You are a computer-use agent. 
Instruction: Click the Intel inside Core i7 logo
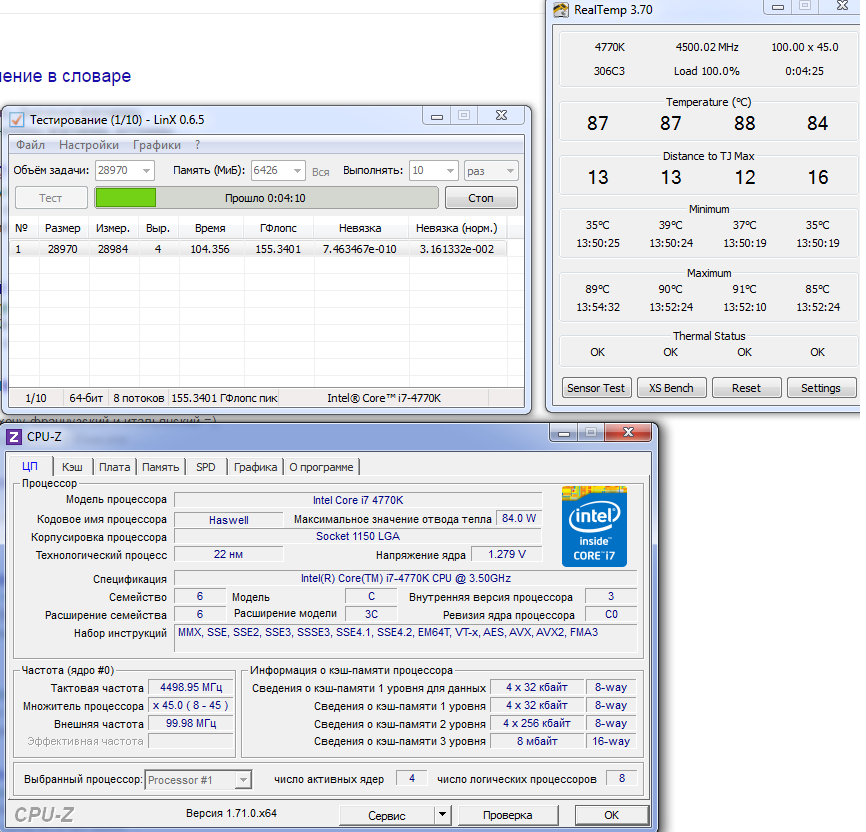[x=594, y=526]
